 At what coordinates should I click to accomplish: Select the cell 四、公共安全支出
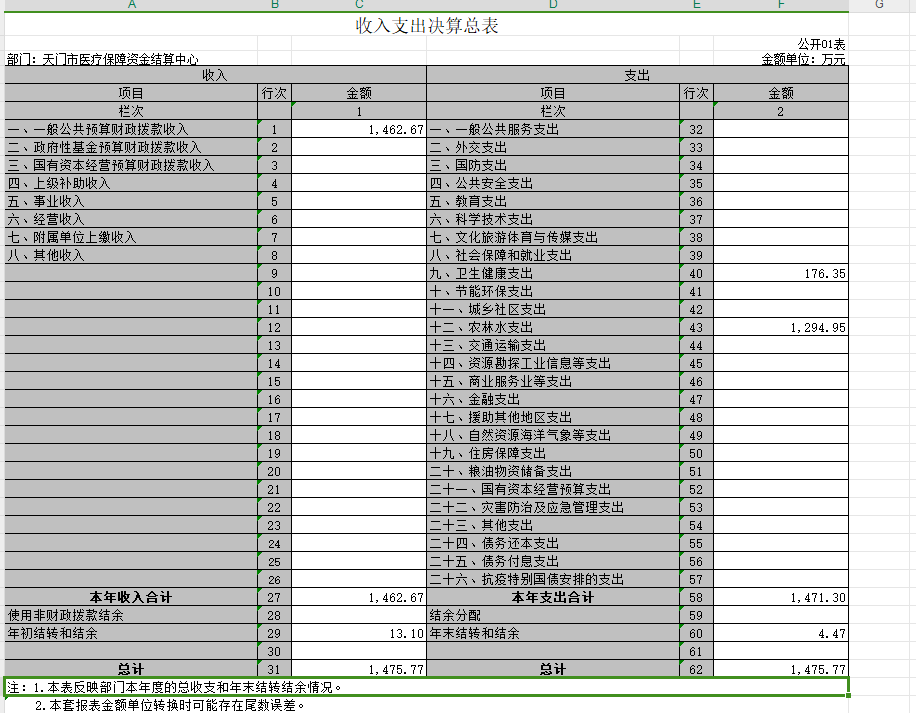point(553,183)
